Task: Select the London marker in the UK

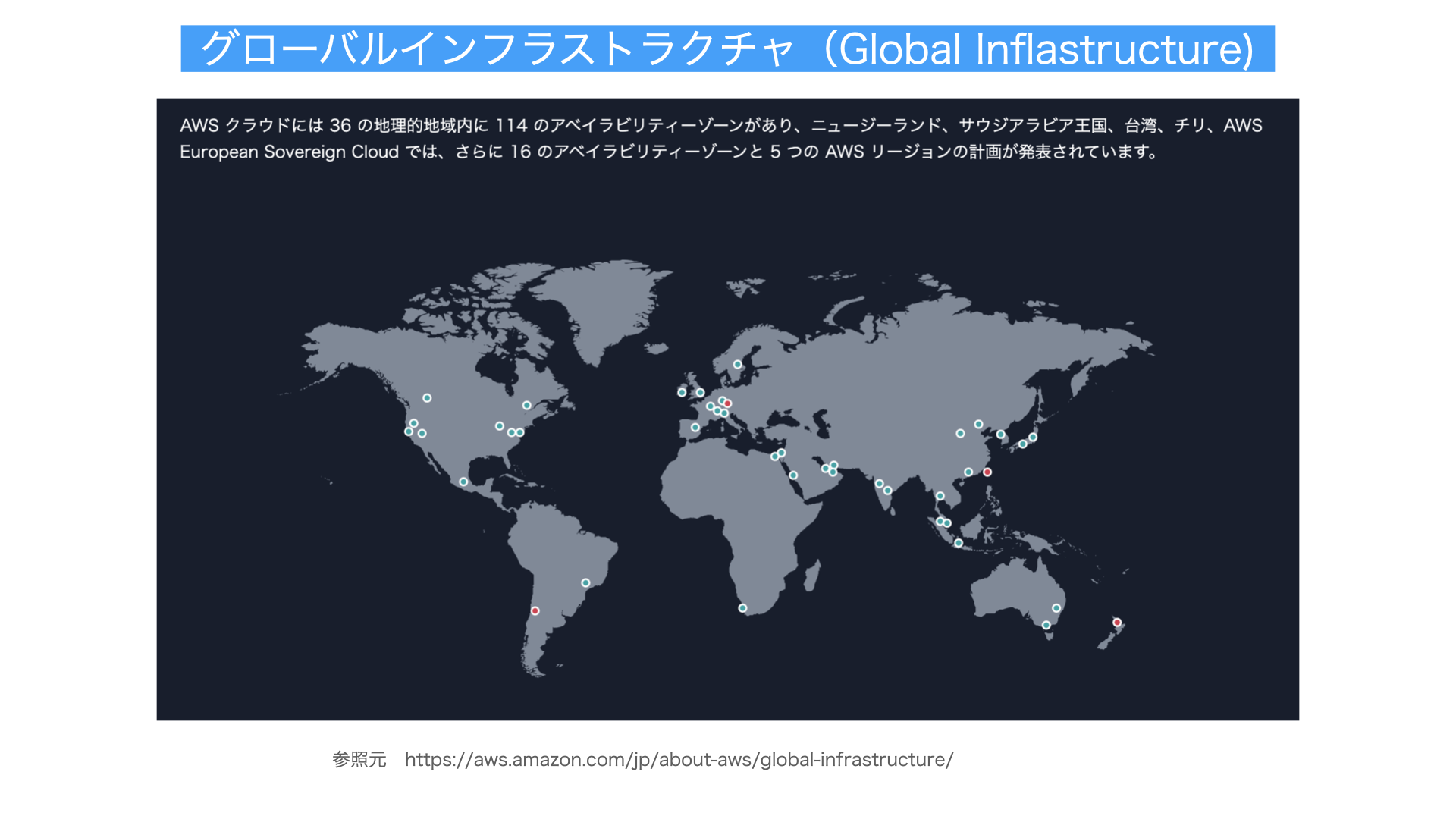Action: coord(701,392)
